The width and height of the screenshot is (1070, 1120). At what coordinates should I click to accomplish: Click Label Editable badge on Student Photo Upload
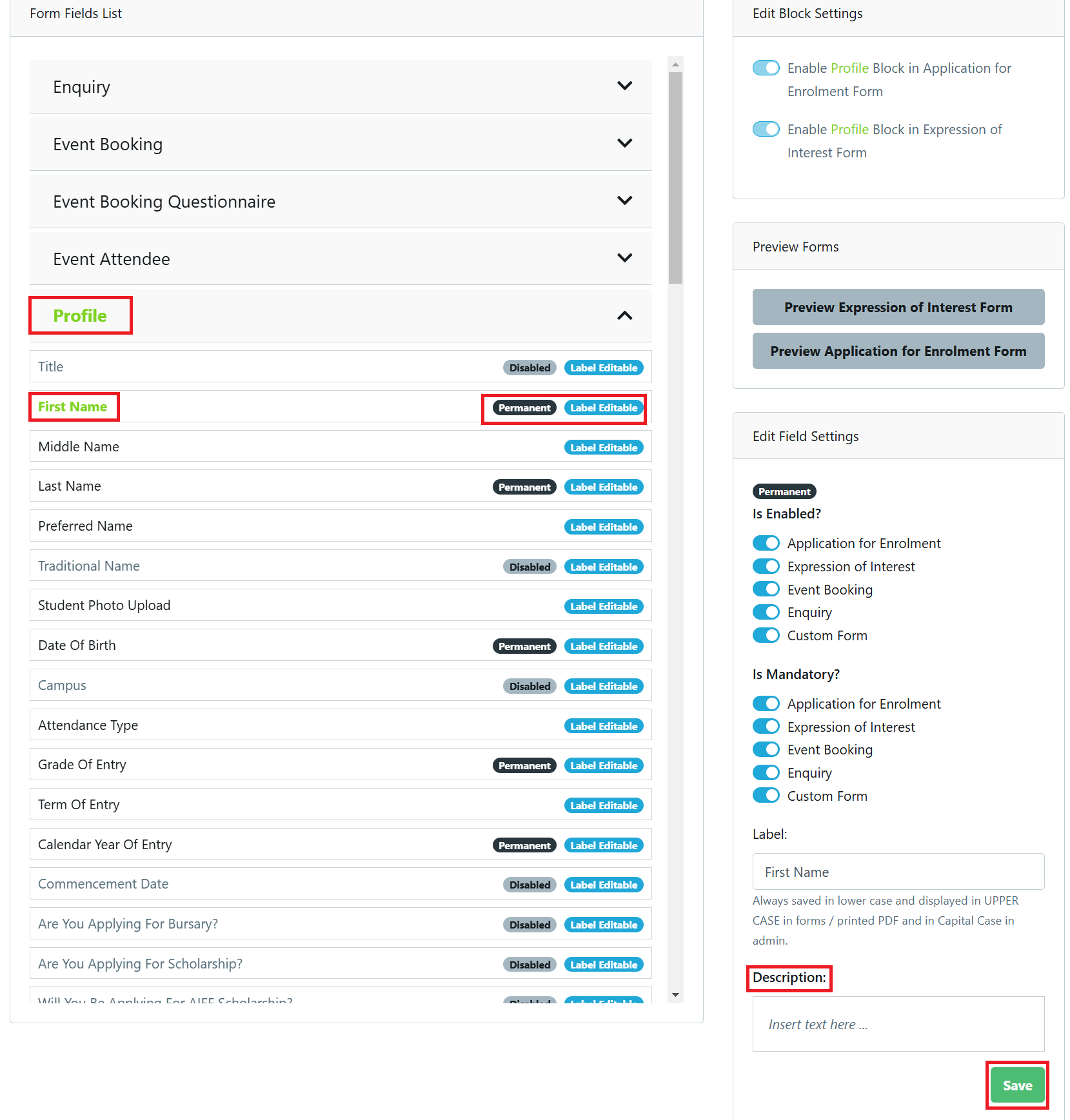pyautogui.click(x=603, y=606)
